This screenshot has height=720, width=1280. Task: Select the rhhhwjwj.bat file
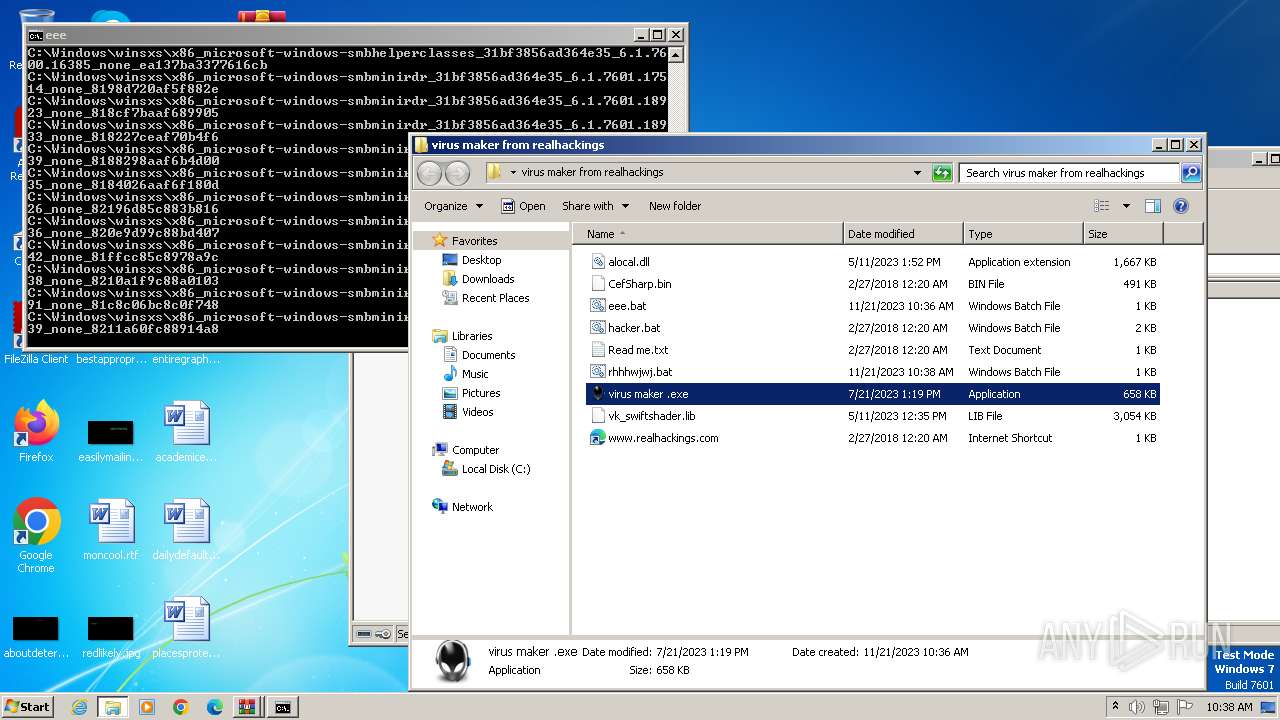pyautogui.click(x=640, y=372)
